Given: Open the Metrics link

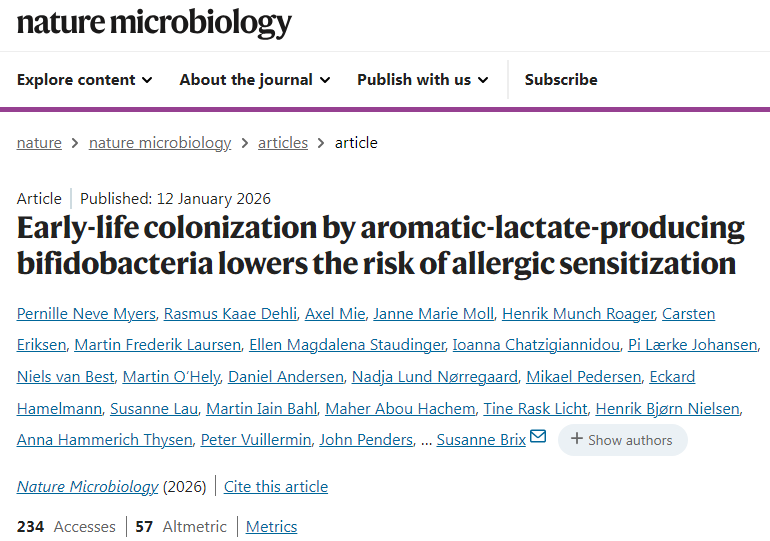Looking at the screenshot, I should (x=271, y=527).
